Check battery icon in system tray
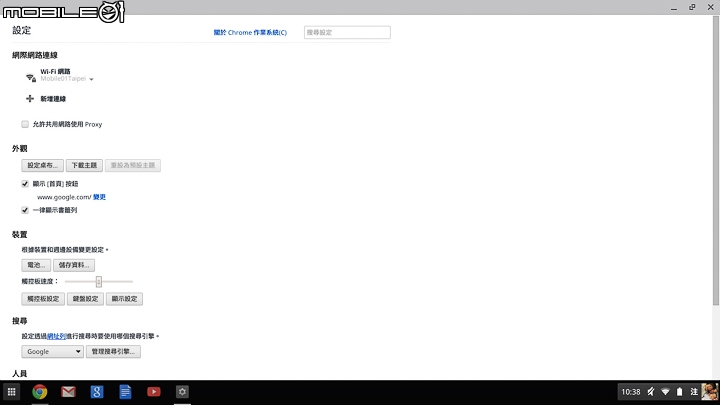Image resolution: width=720 pixels, height=405 pixels. pyautogui.click(x=680, y=392)
